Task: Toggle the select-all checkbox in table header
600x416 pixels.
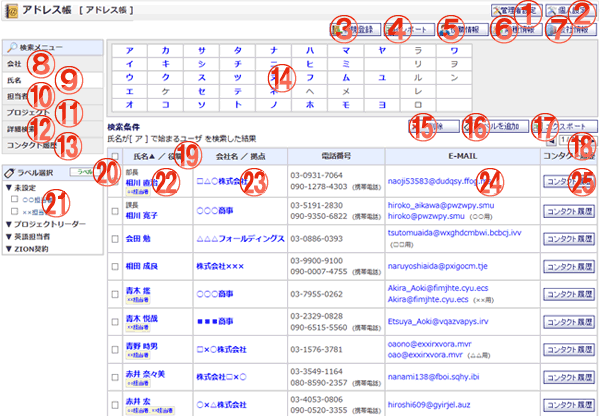Action: click(115, 157)
